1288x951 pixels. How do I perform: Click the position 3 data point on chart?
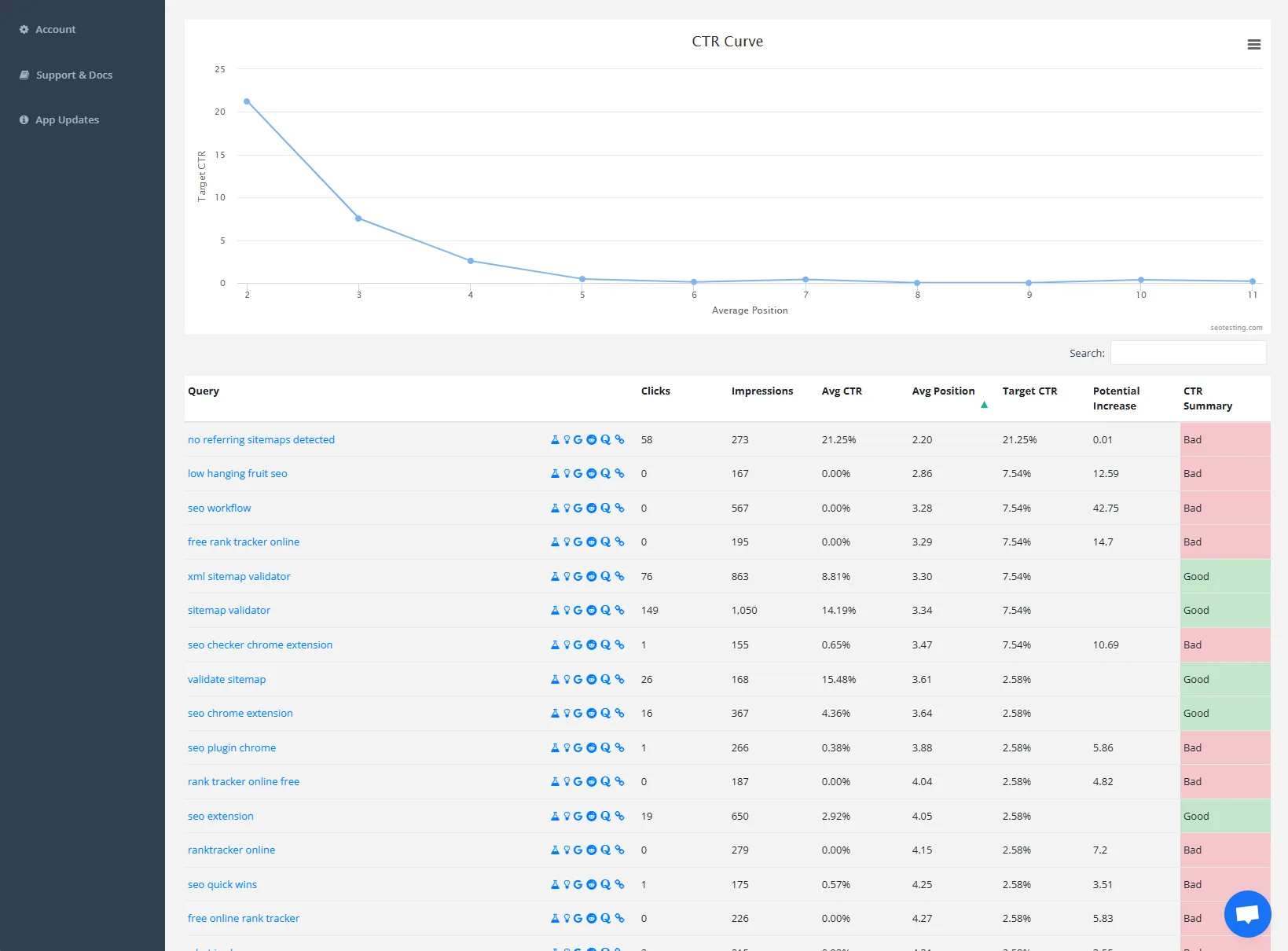click(x=358, y=218)
